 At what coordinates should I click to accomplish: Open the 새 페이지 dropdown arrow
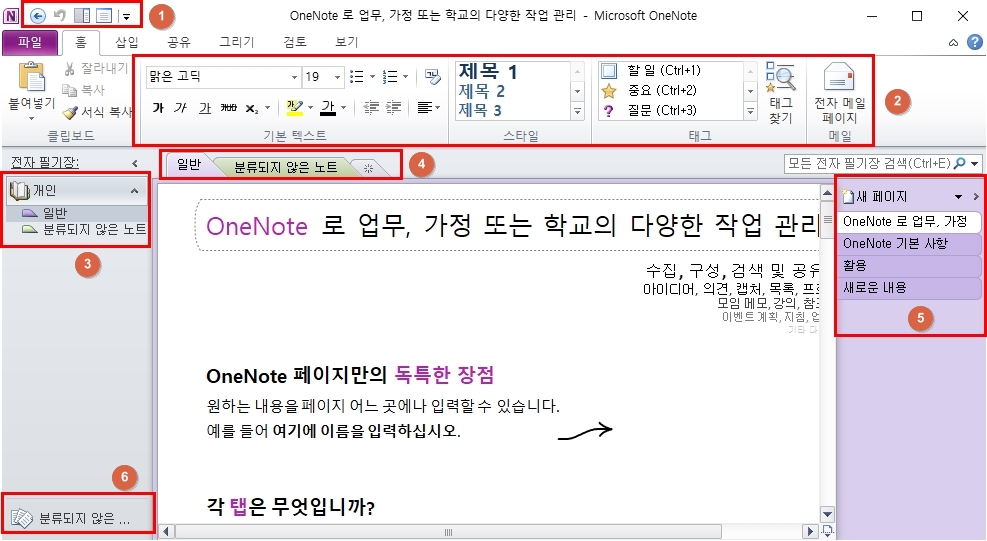[x=958, y=197]
